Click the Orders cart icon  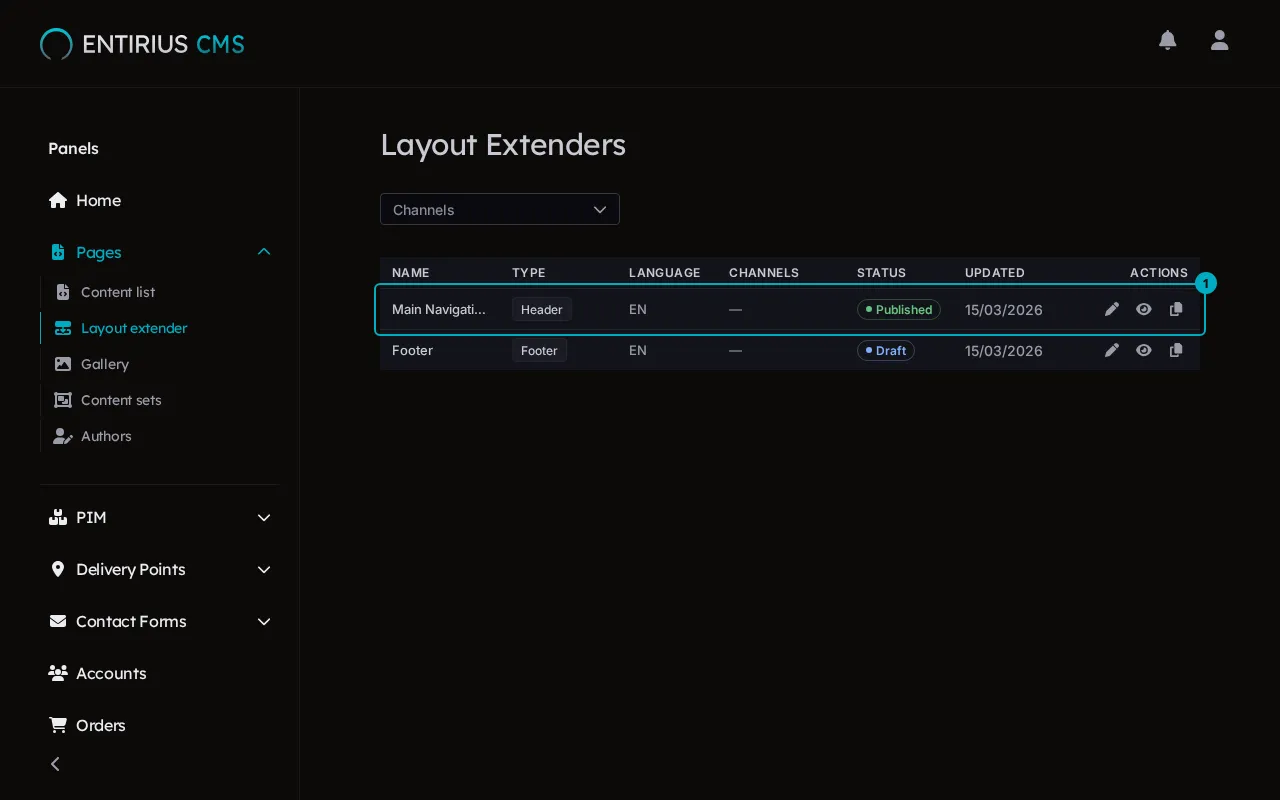[58, 725]
